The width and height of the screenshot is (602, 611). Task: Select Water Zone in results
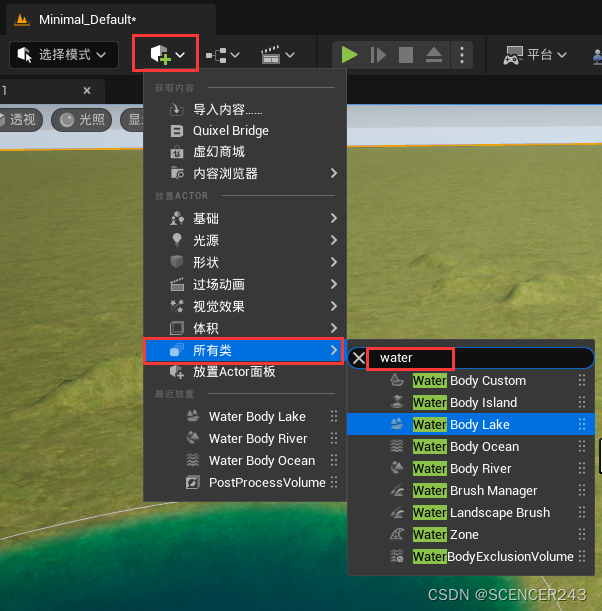pyautogui.click(x=471, y=534)
